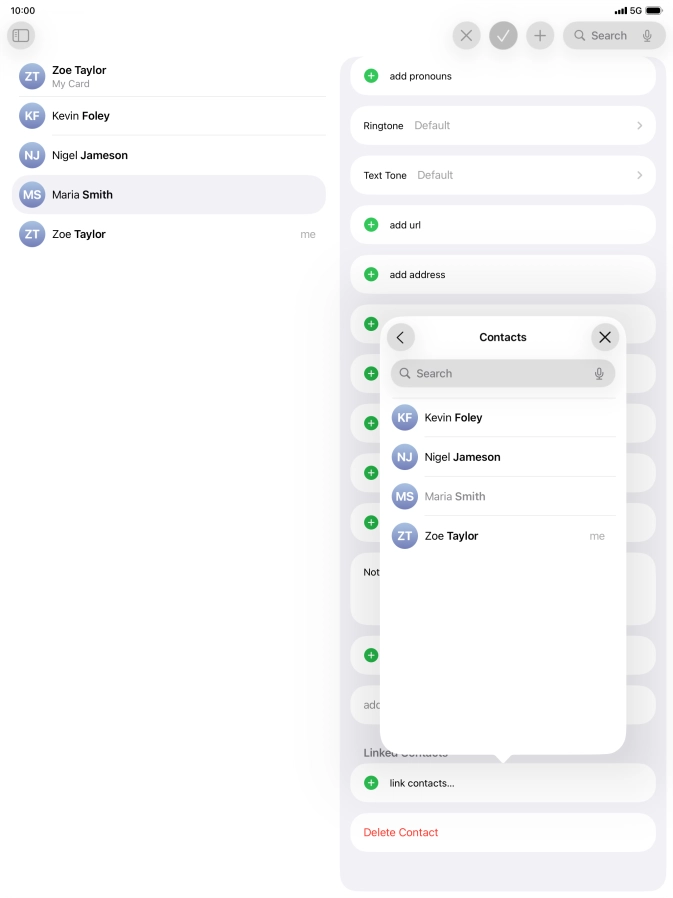Tap green plus beside add pronouns
Image resolution: width=673 pixels, height=898 pixels.
pos(371,76)
